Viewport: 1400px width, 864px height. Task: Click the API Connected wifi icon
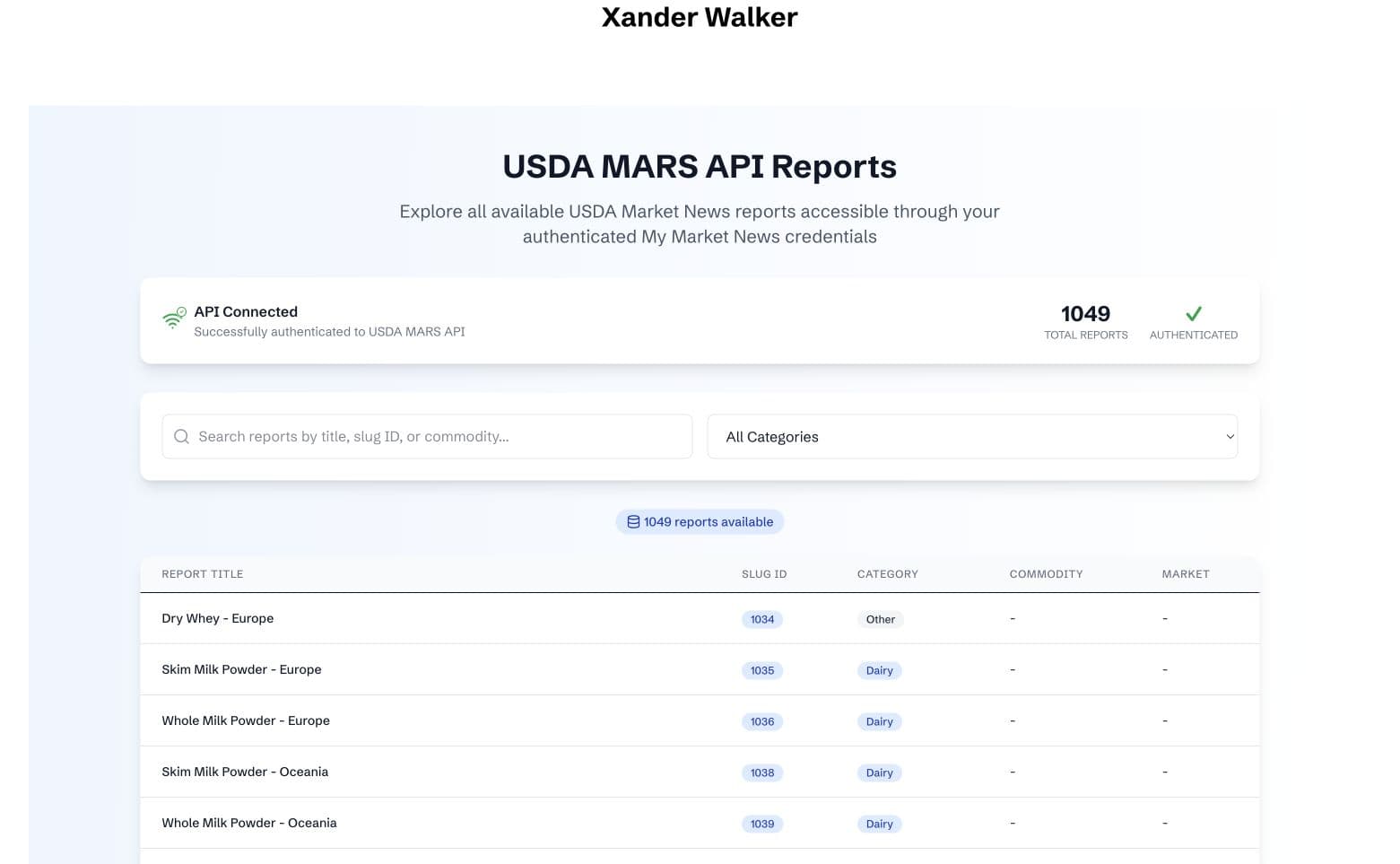174,318
